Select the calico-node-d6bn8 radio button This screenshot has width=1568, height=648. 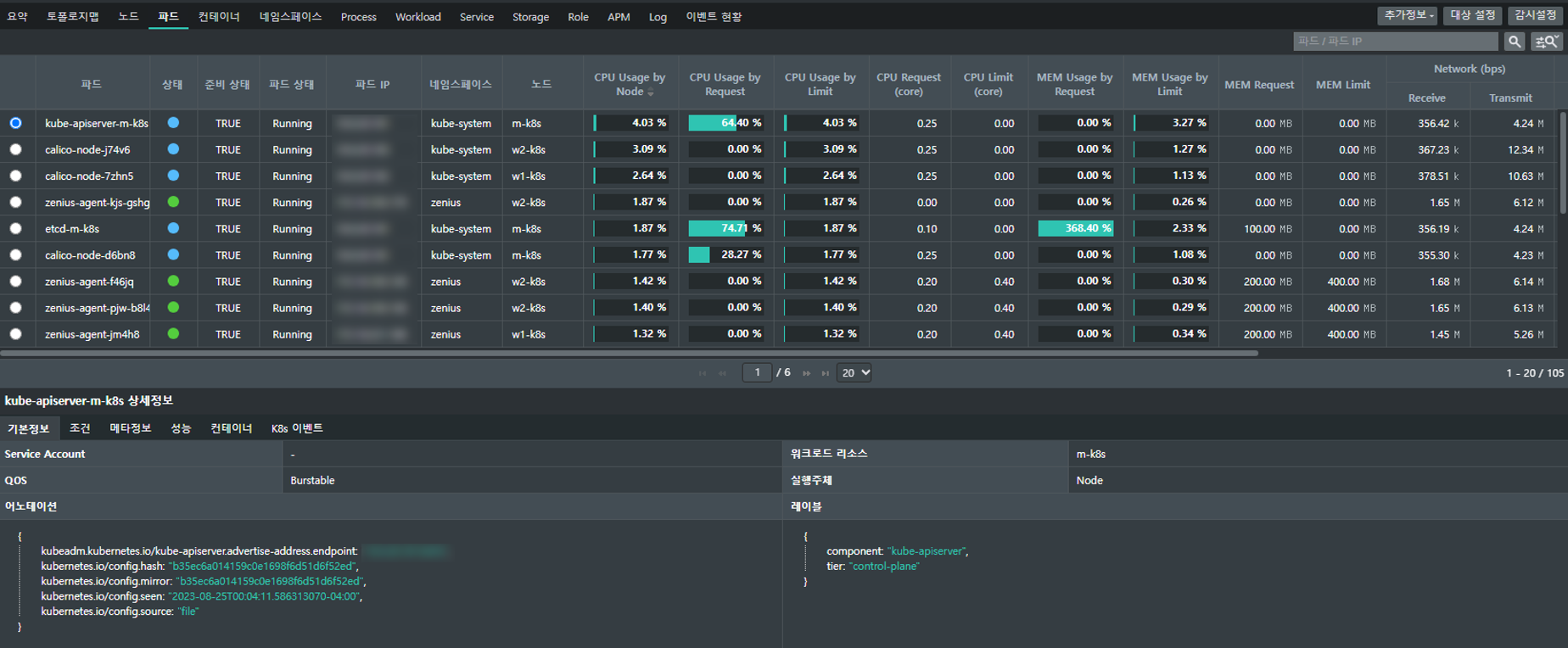(x=15, y=254)
